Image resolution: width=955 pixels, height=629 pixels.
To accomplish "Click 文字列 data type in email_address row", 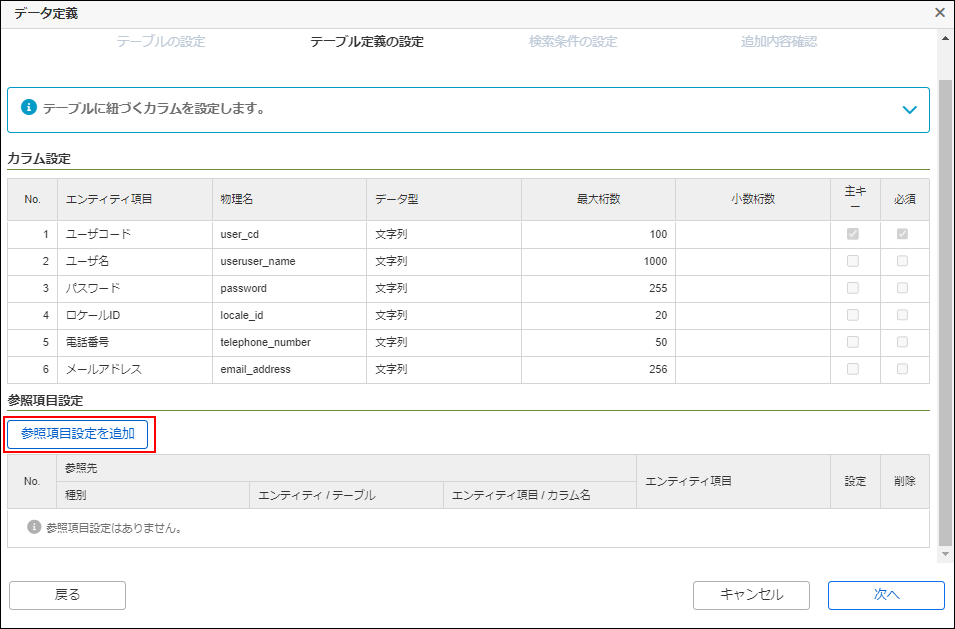I will pyautogui.click(x=443, y=369).
